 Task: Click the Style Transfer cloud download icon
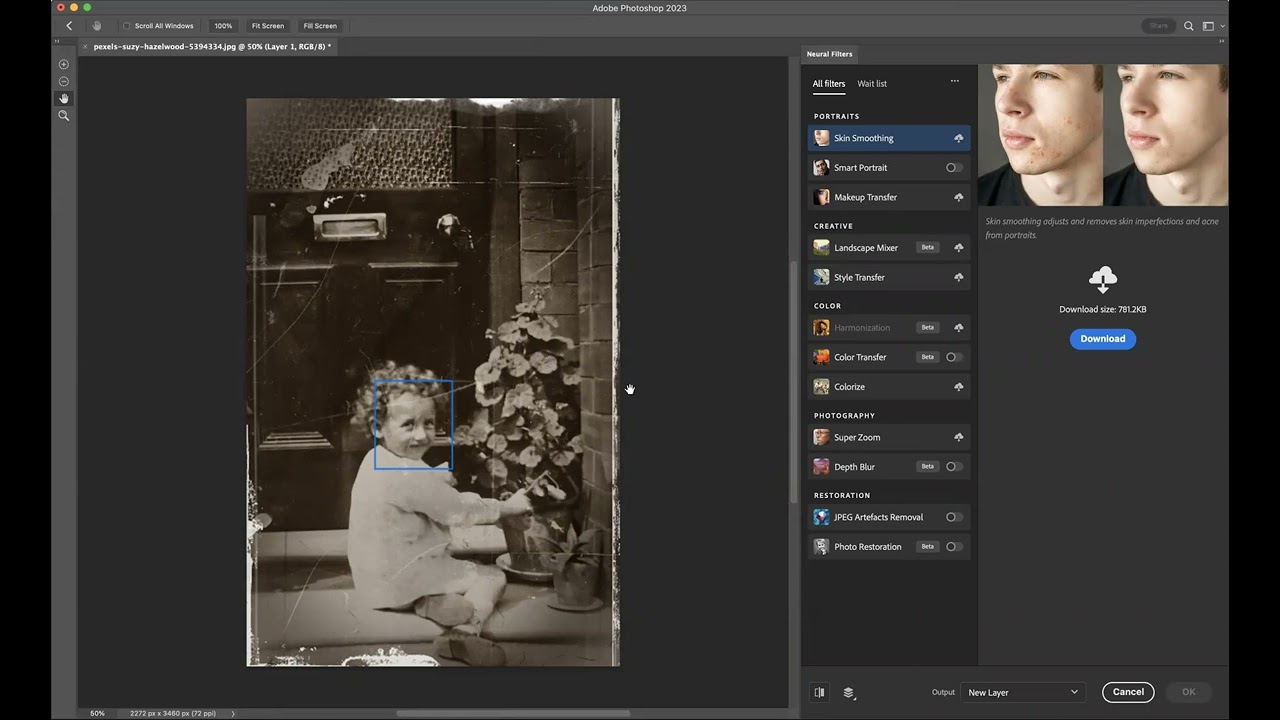click(958, 277)
